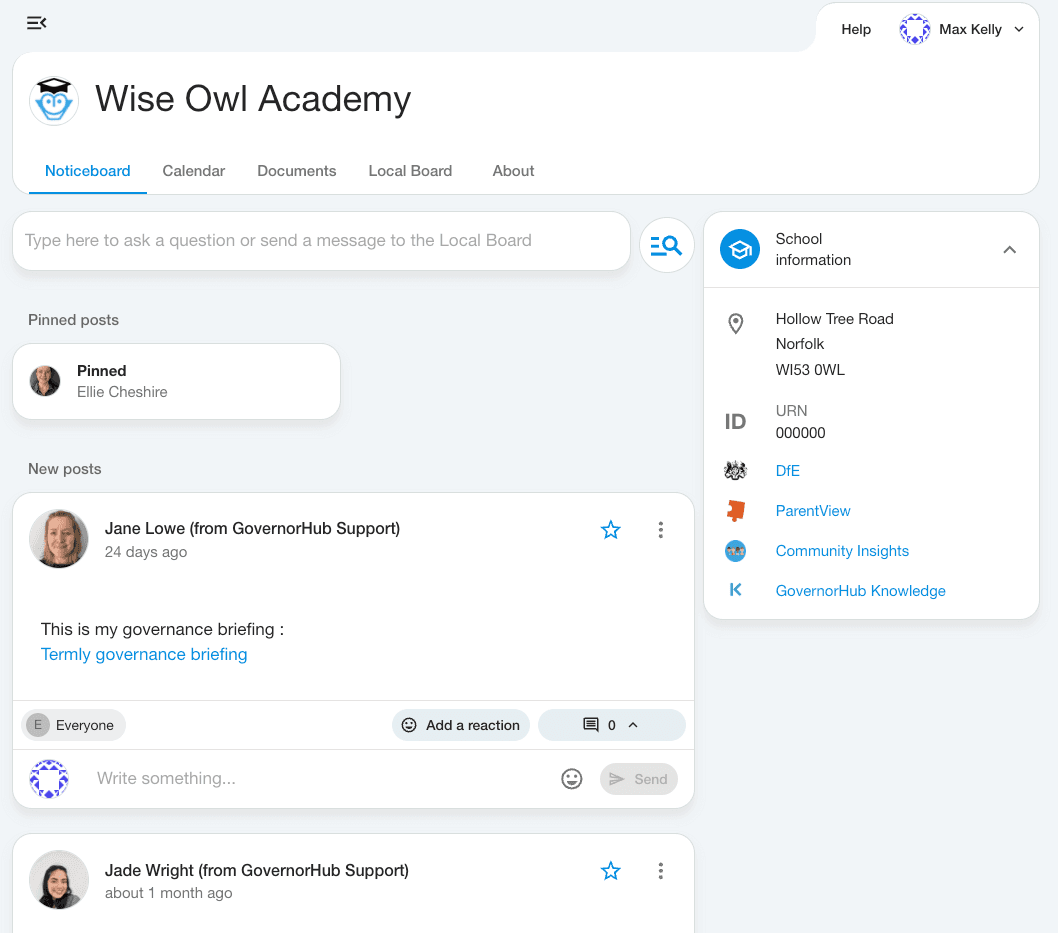This screenshot has width=1058, height=933.
Task: Open the Max Kelly user dropdown
Action: coord(964,30)
